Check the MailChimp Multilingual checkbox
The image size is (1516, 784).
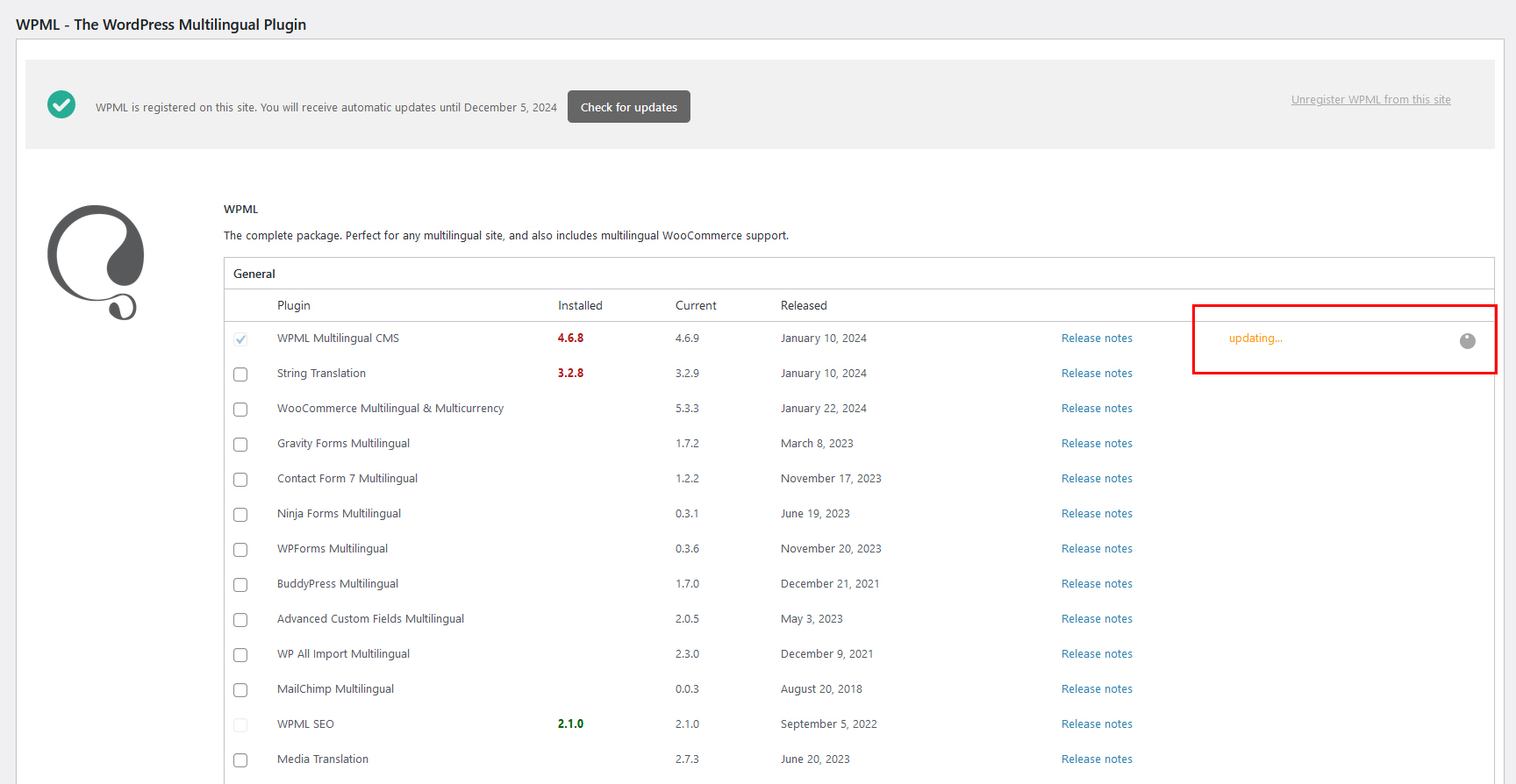point(240,690)
